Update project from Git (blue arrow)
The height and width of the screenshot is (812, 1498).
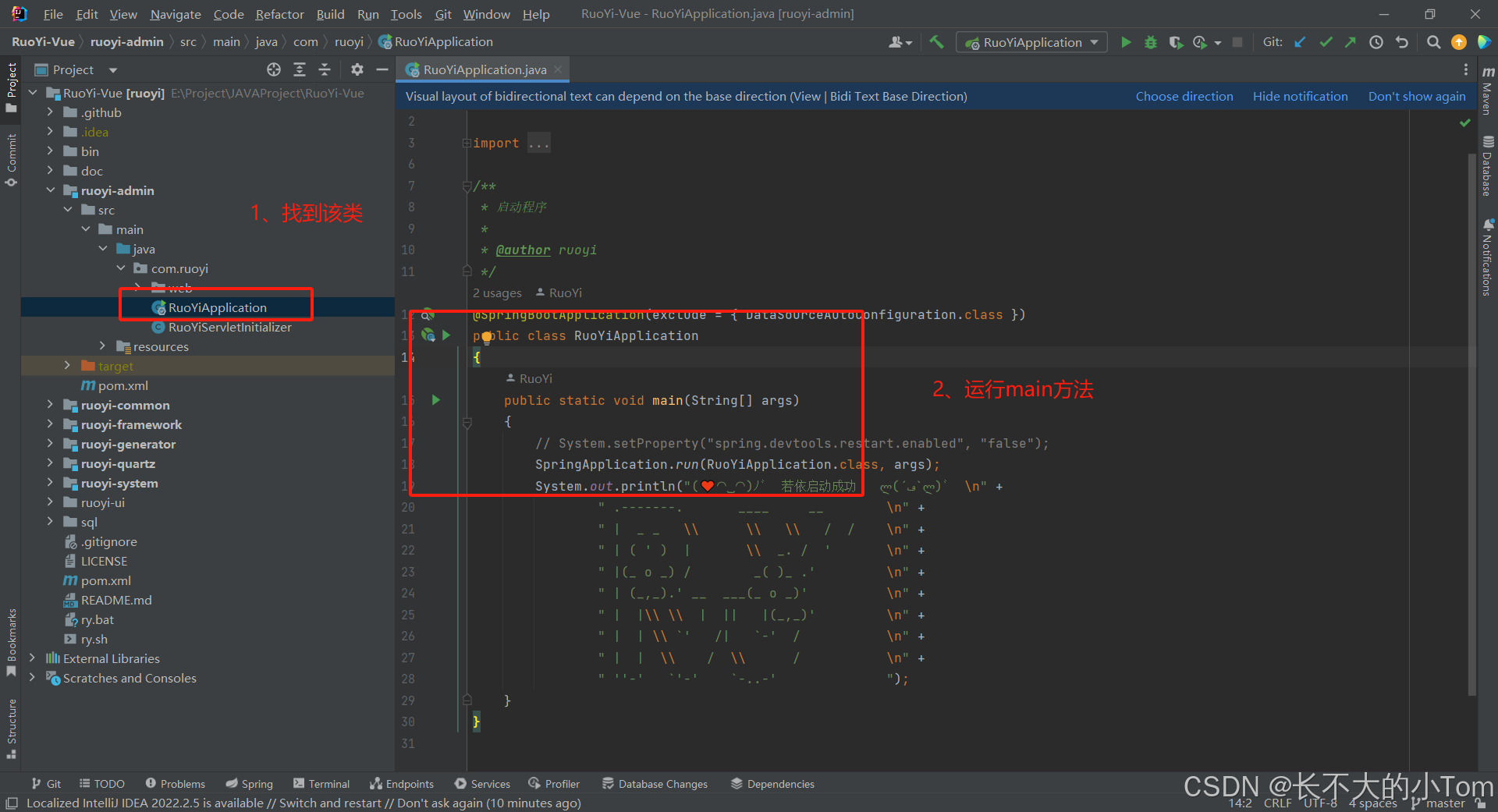(x=1300, y=42)
